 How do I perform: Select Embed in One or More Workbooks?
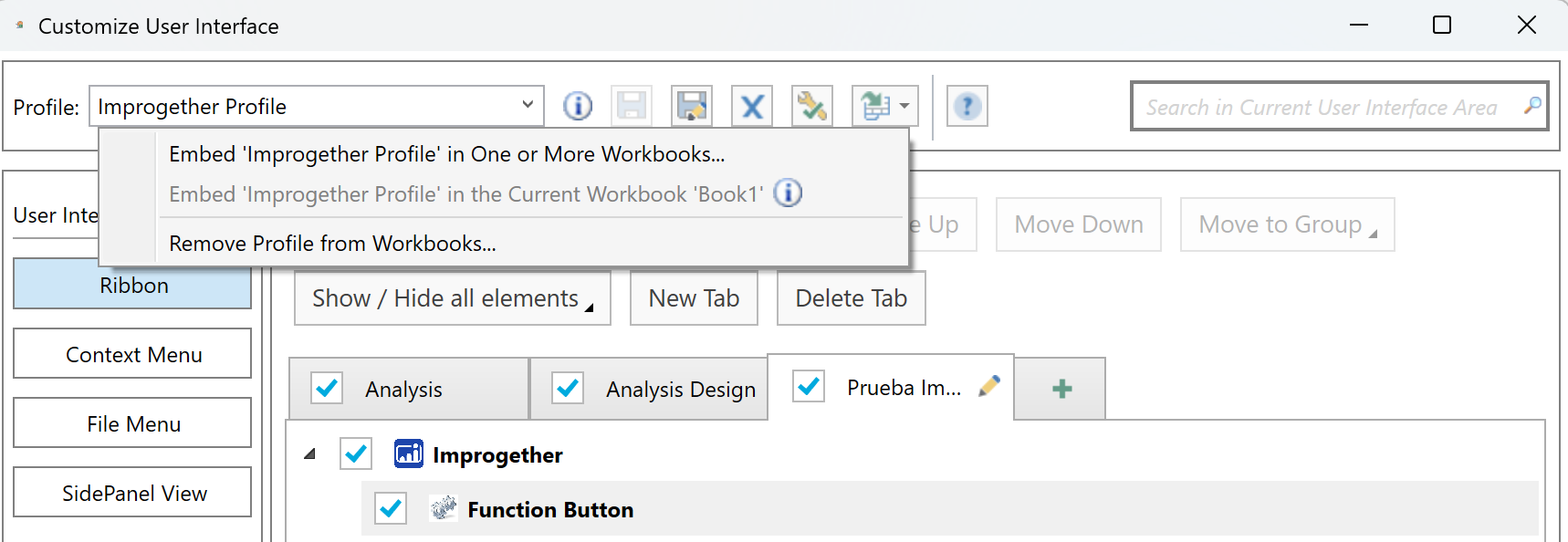pos(446,154)
